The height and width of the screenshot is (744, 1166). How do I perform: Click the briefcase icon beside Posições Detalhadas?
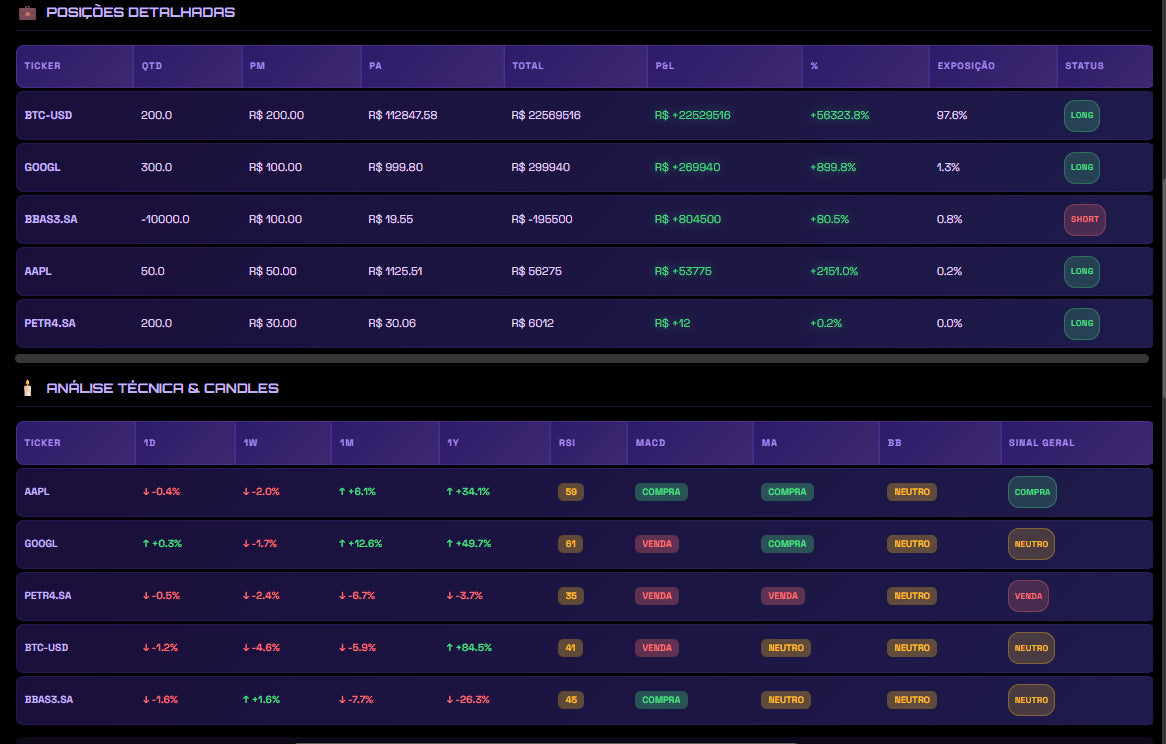click(27, 13)
